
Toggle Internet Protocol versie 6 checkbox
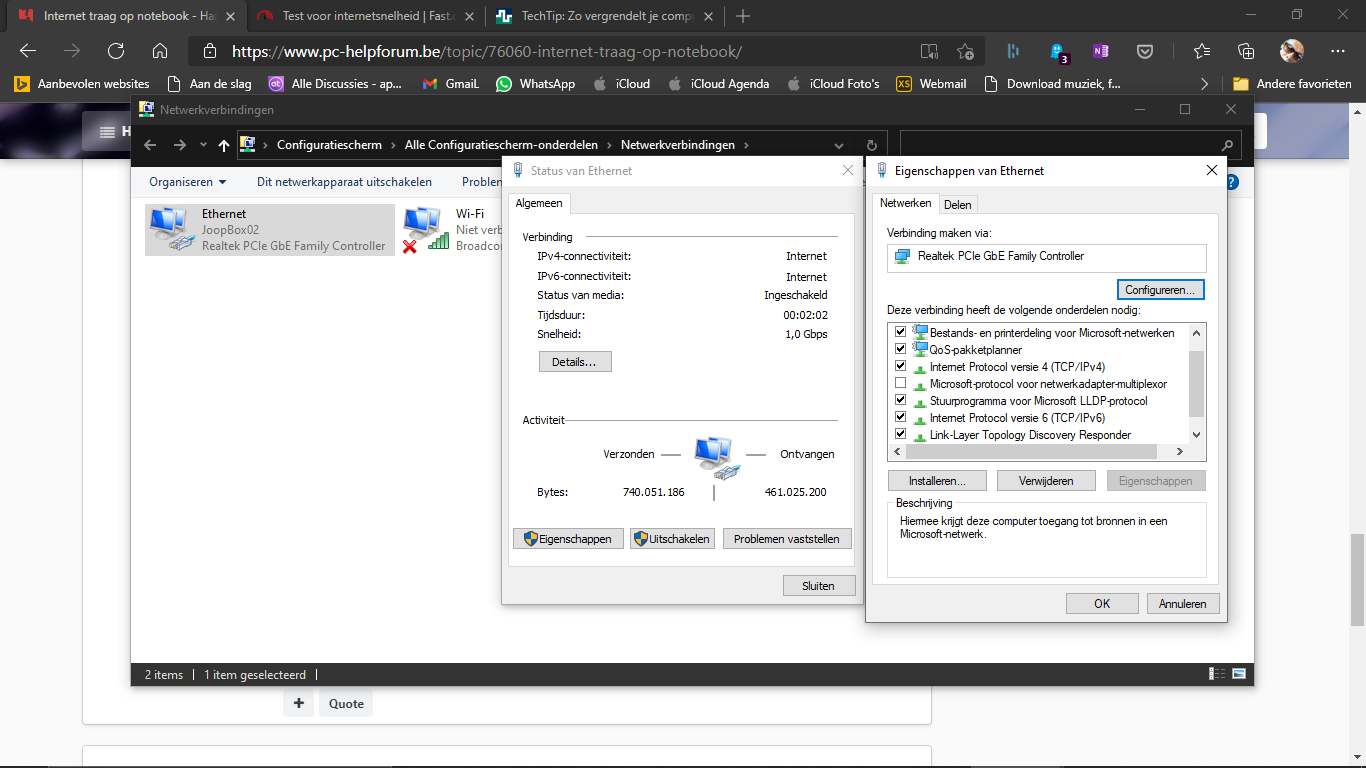(x=901, y=418)
